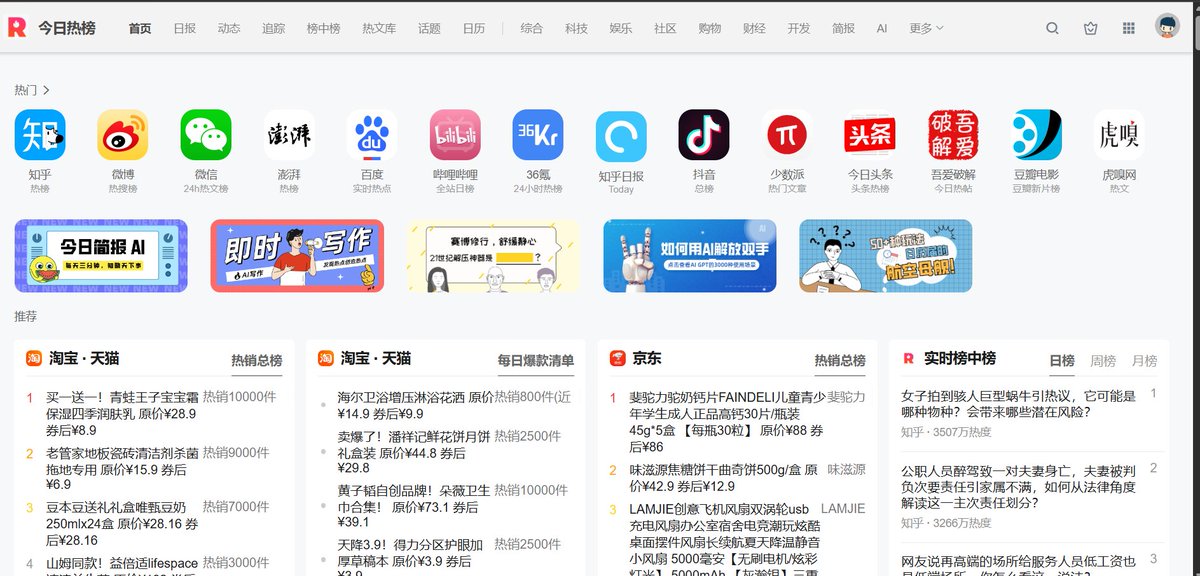Viewport: 1200px width, 576px height.
Task: Open the 知乎日报 app icon
Action: coord(621,136)
